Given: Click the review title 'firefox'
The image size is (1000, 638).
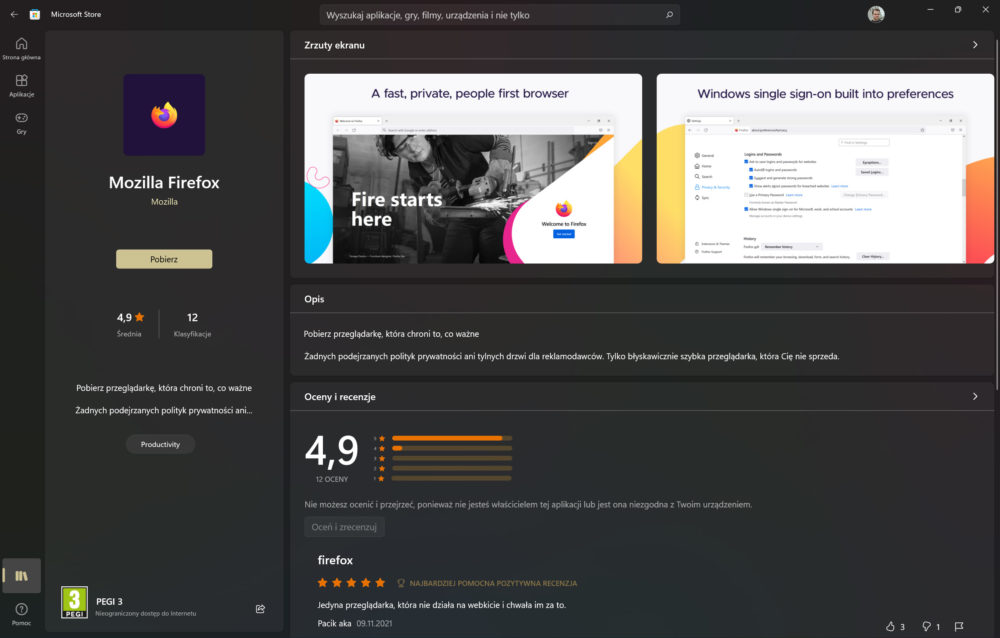Looking at the screenshot, I should pyautogui.click(x=335, y=560).
